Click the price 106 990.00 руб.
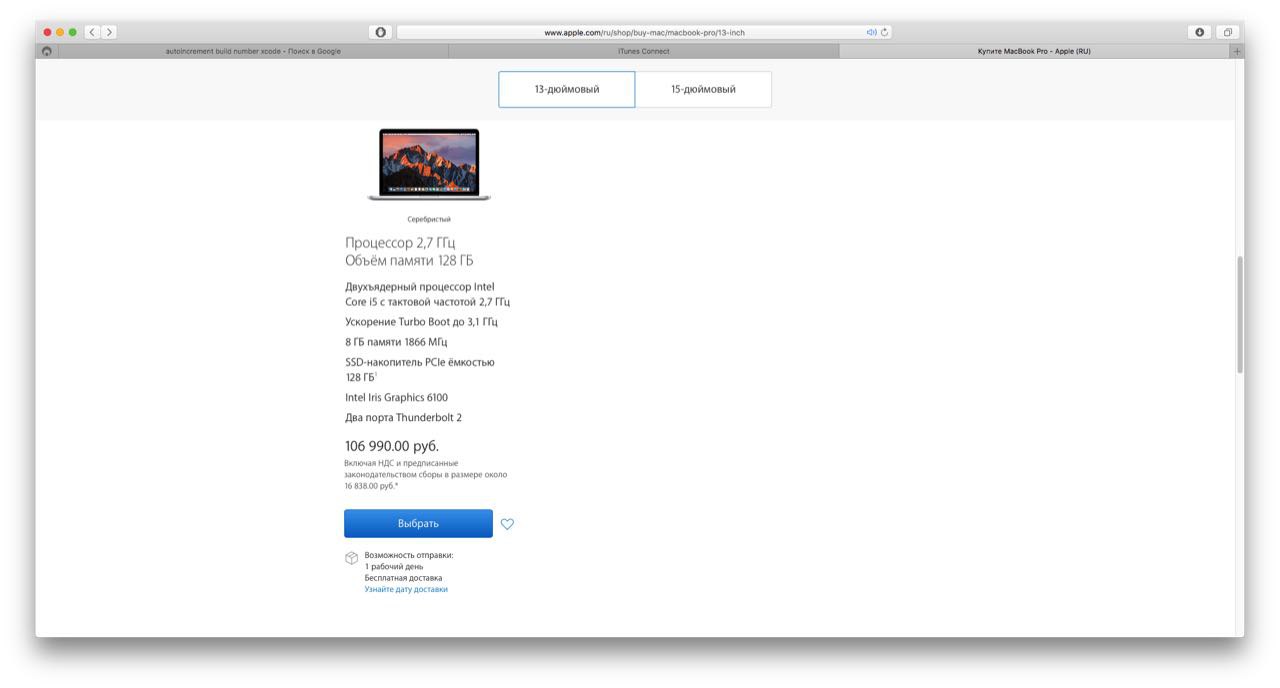 point(392,446)
